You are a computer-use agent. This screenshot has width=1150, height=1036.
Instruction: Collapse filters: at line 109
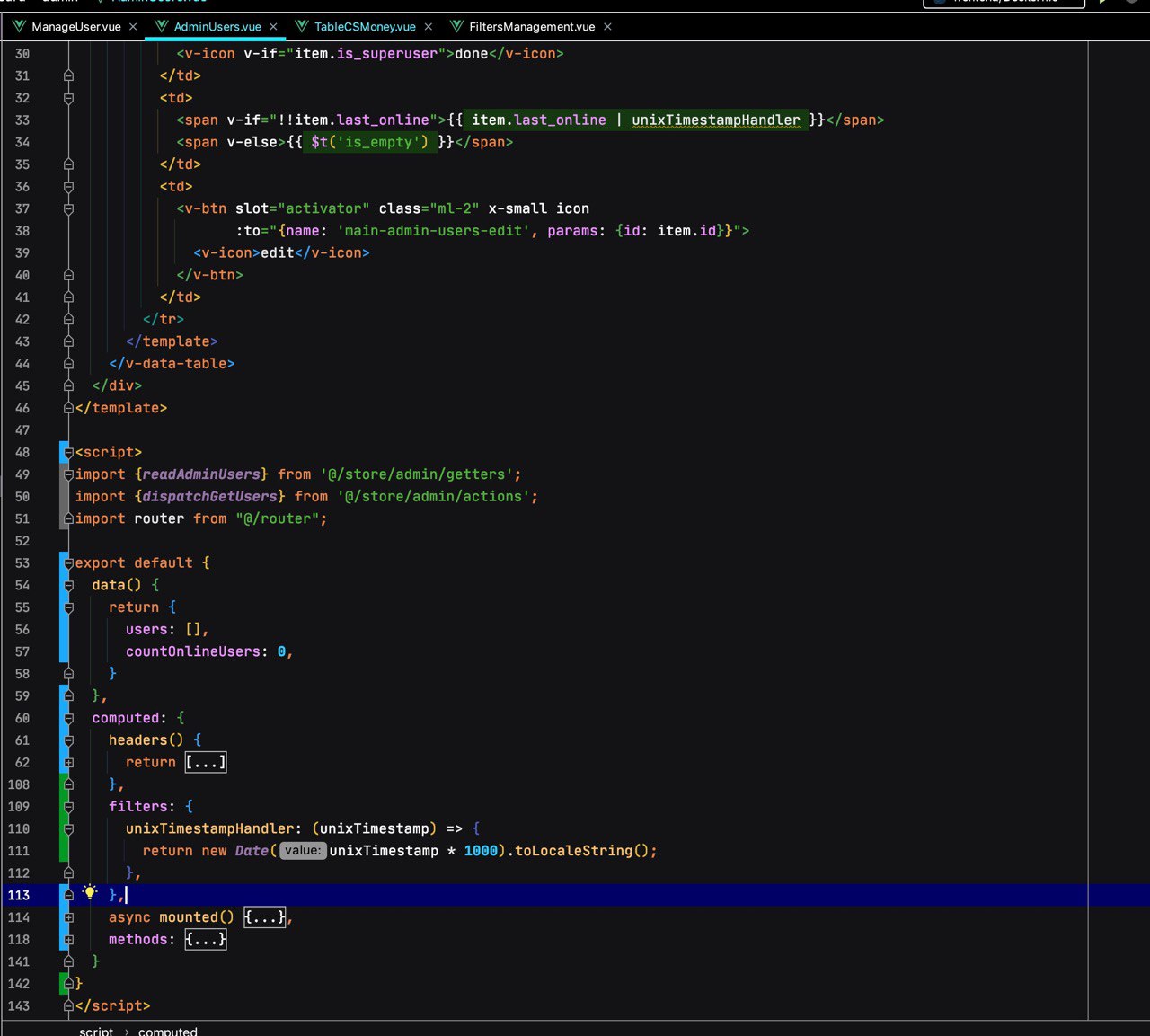point(68,807)
